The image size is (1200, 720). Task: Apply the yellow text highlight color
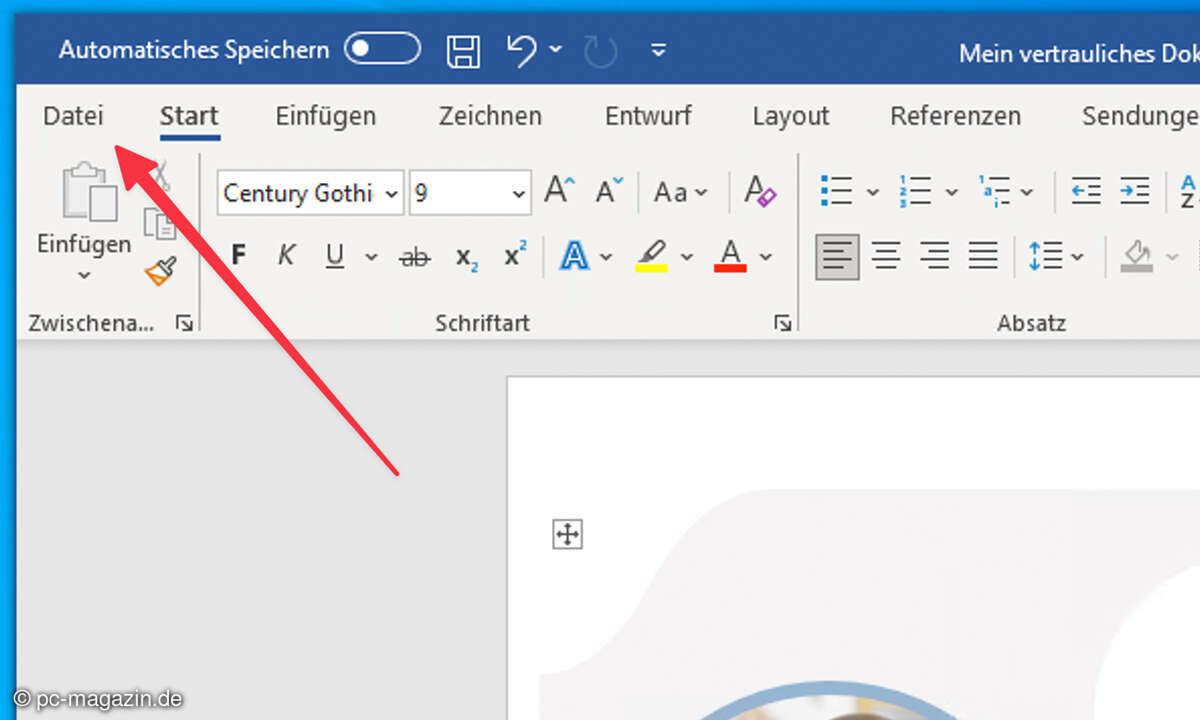pos(651,256)
